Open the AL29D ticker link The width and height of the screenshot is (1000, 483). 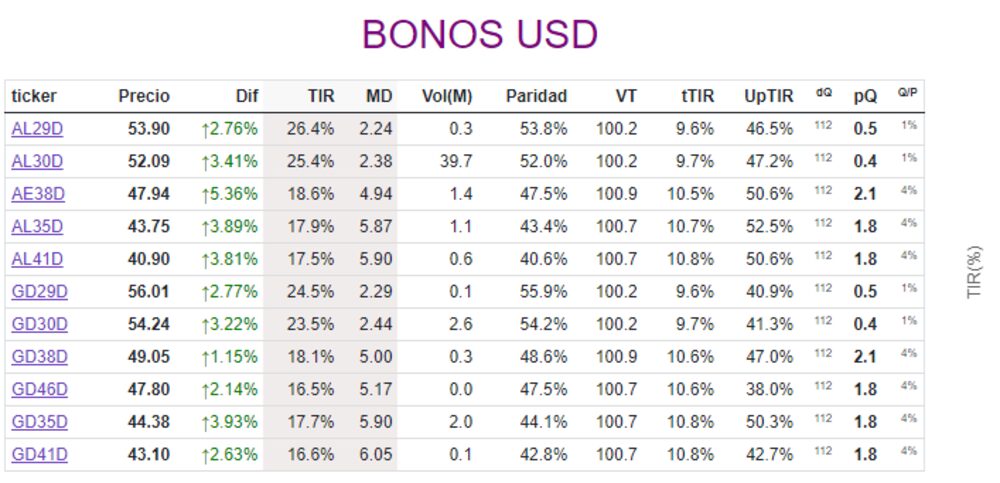[x=37, y=128]
